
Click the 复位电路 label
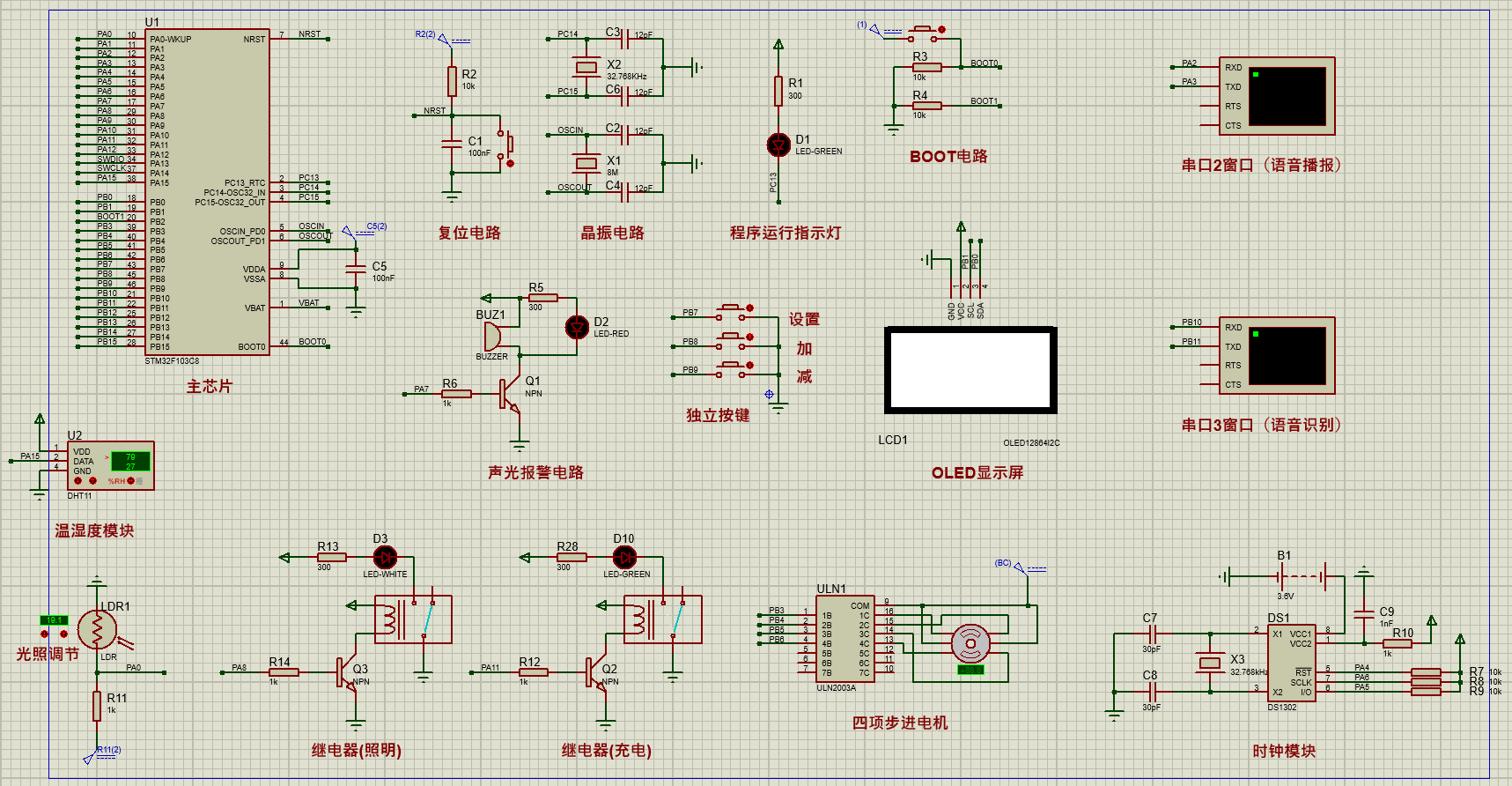[469, 233]
